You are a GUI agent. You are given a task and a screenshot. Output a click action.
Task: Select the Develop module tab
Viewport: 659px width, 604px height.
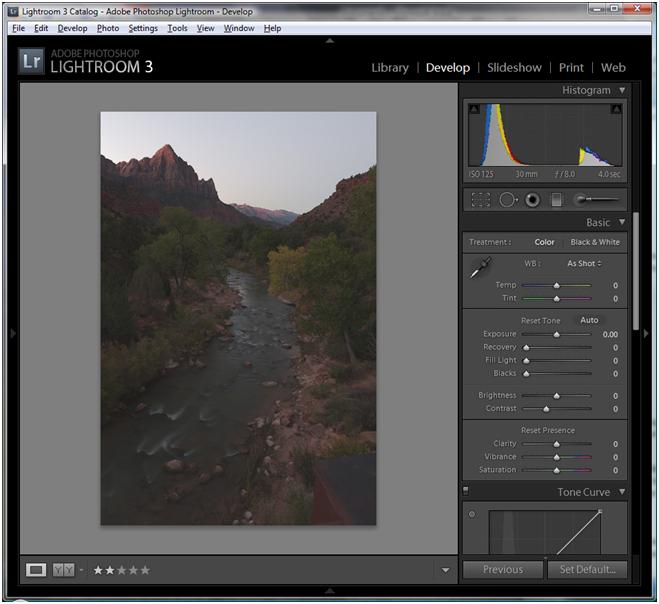coord(448,68)
